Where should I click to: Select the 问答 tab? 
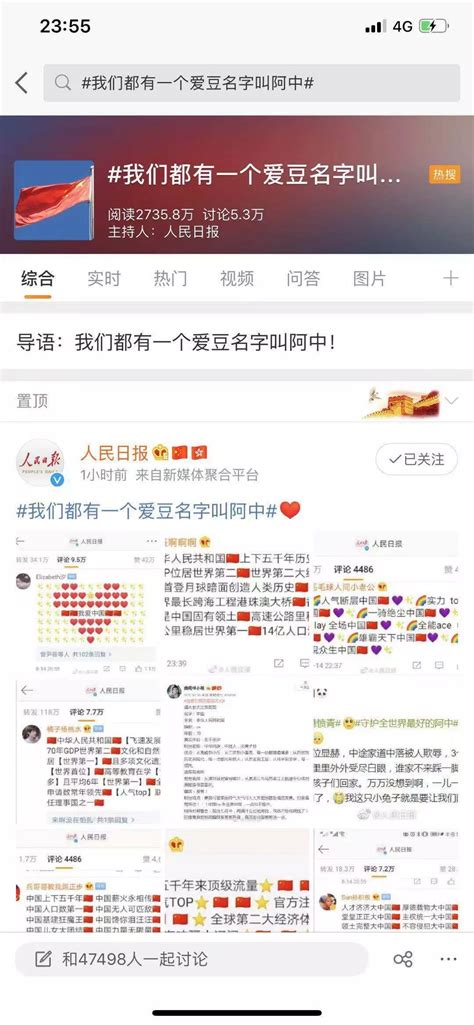click(x=303, y=278)
